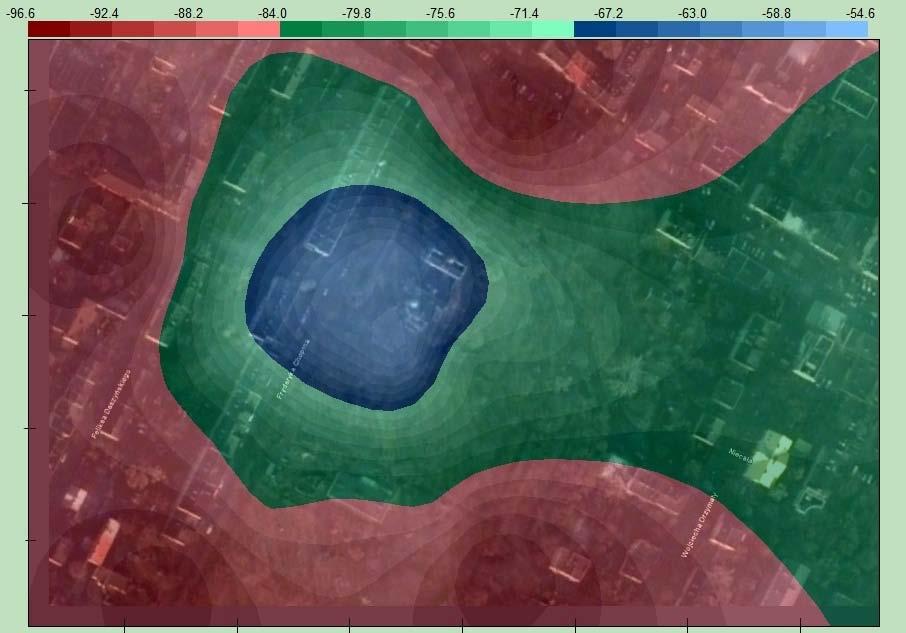Select the -79.8 legend value

[356, 13]
